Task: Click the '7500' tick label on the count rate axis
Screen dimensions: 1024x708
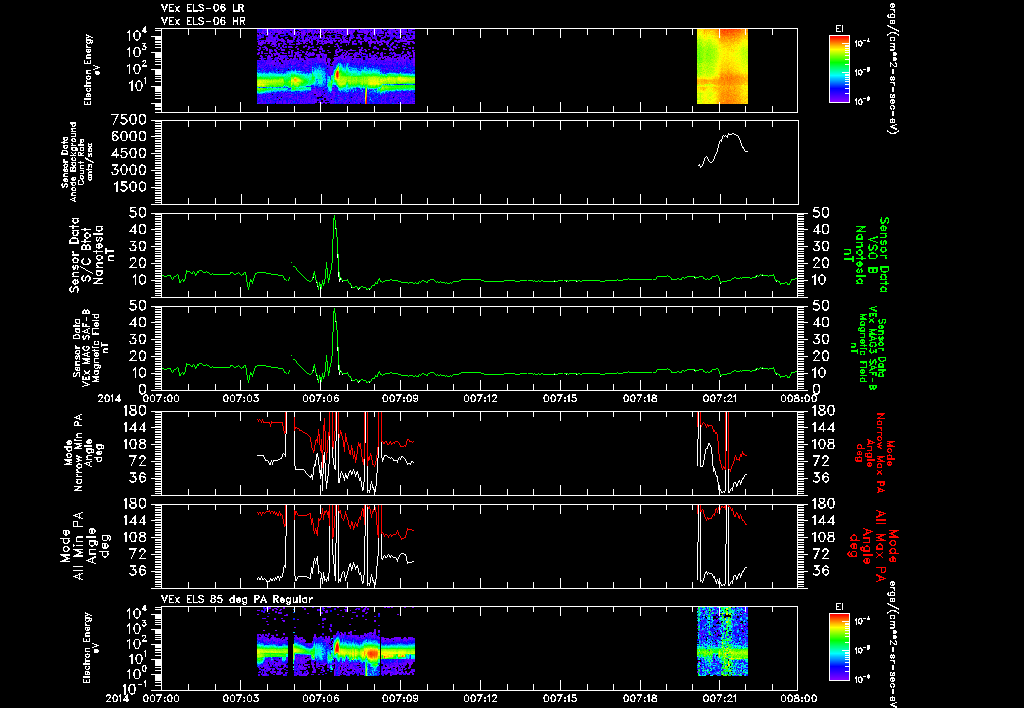Action: pyautogui.click(x=129, y=120)
